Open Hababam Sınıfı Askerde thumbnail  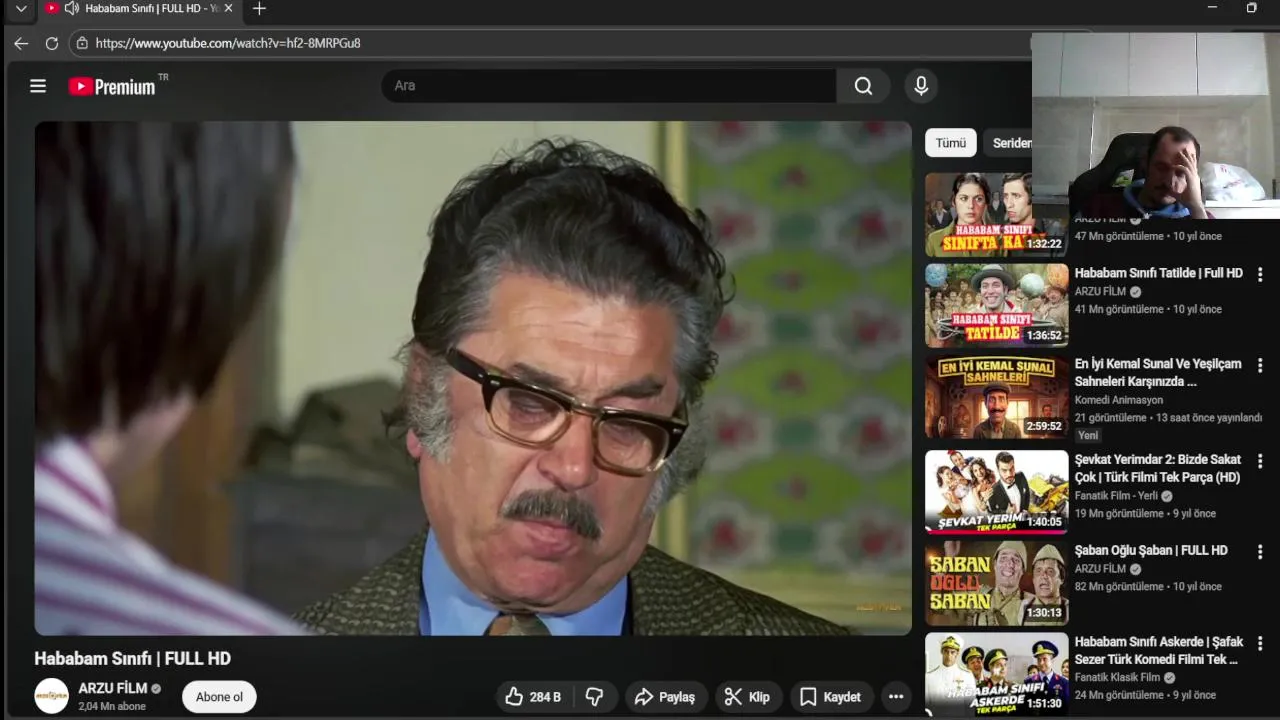(x=996, y=673)
